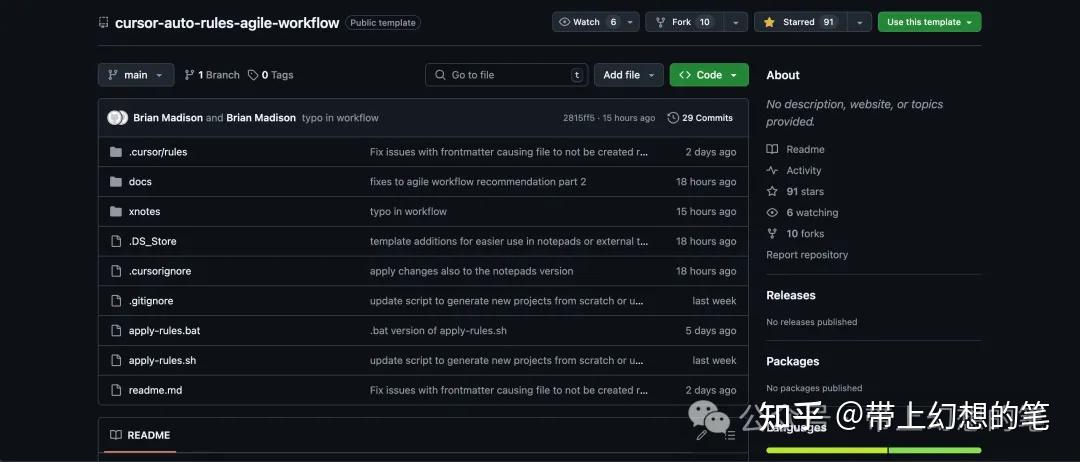1080x462 pixels.
Task: Open commit '.bat version of apply-rules.sh'
Action: [438, 330]
